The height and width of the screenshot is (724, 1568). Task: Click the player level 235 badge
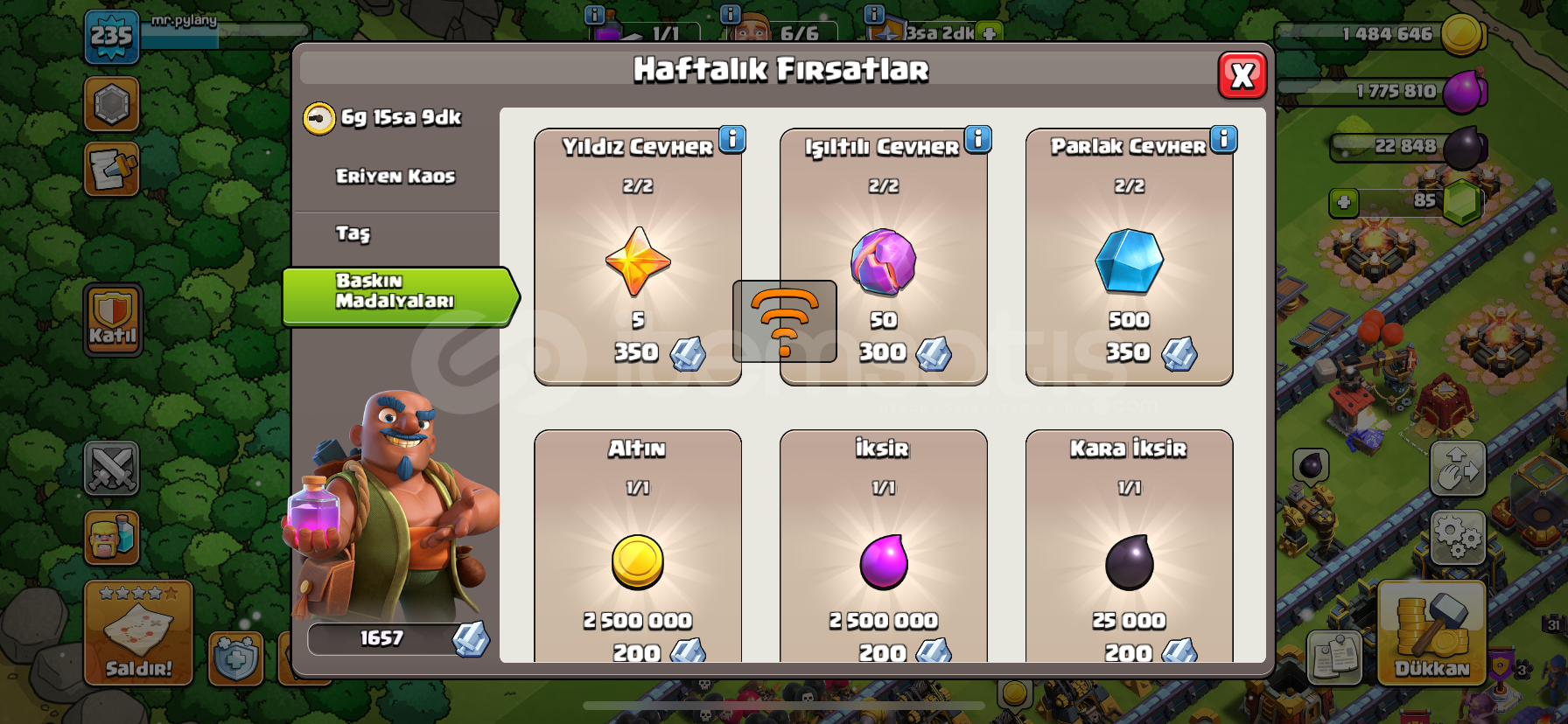point(112,37)
